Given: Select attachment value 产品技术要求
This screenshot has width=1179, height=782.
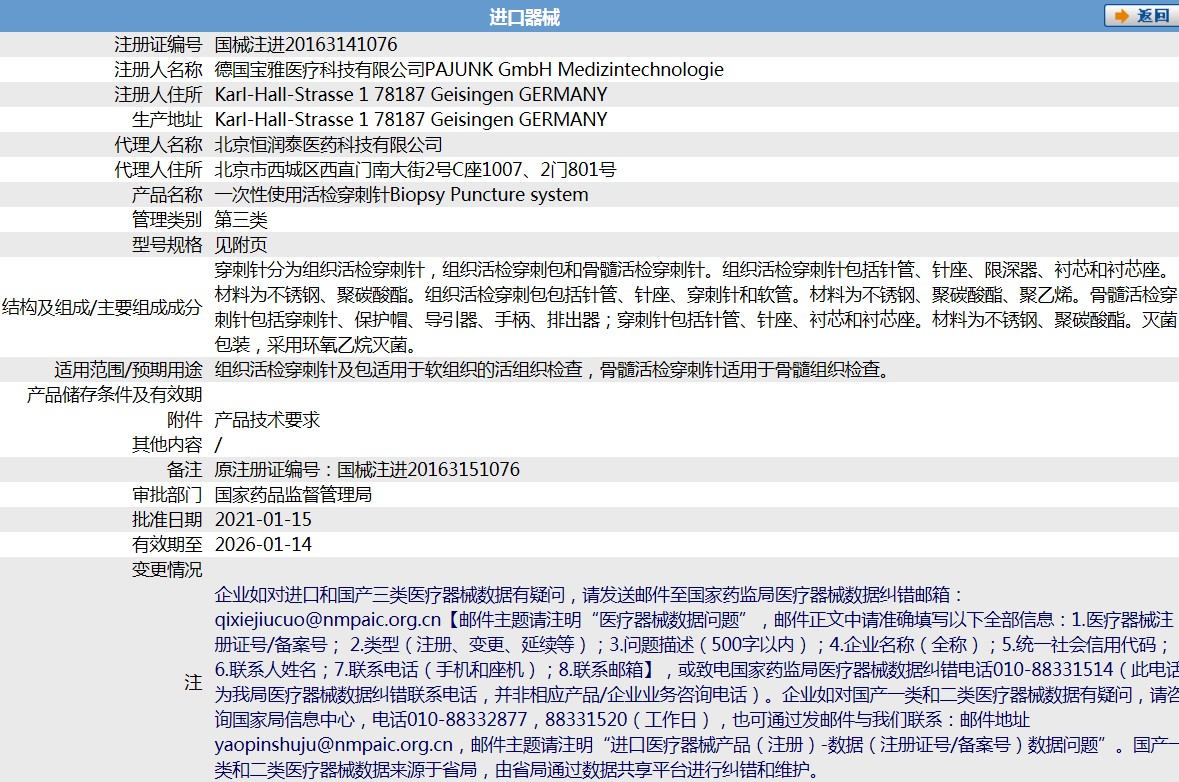Looking at the screenshot, I should 268,420.
